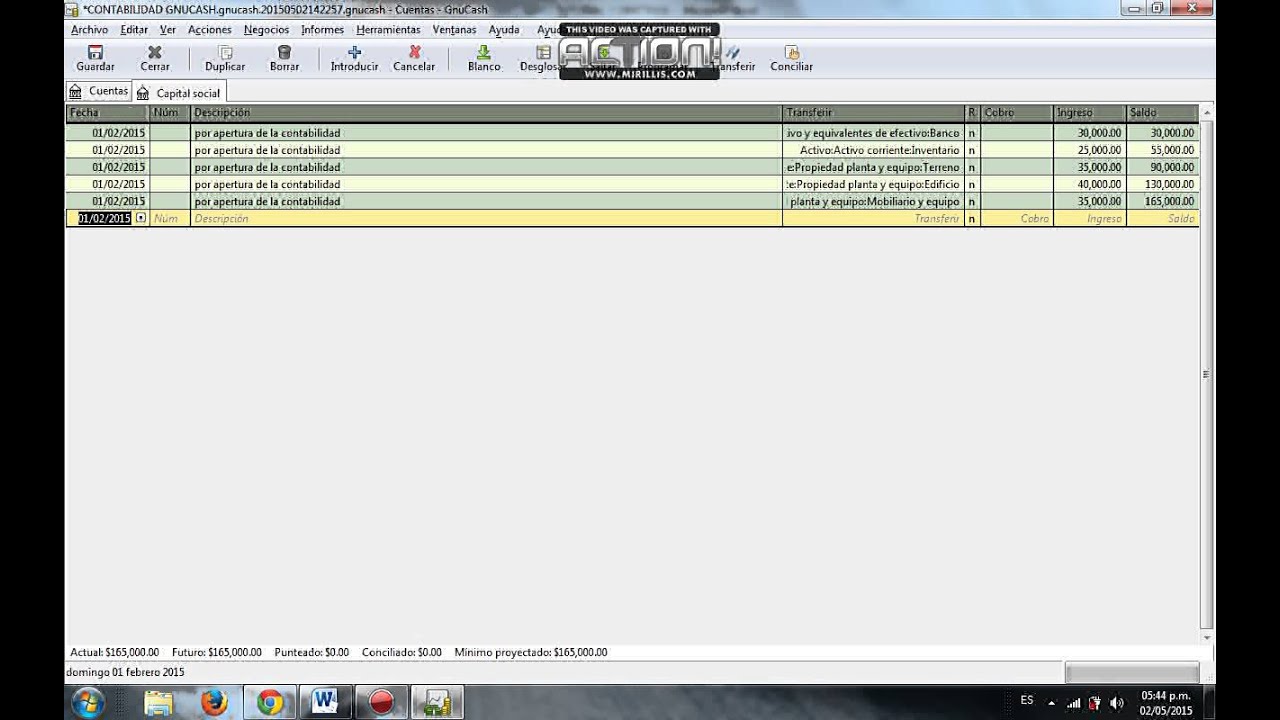
Task: Open the Informes menu
Action: pos(322,30)
